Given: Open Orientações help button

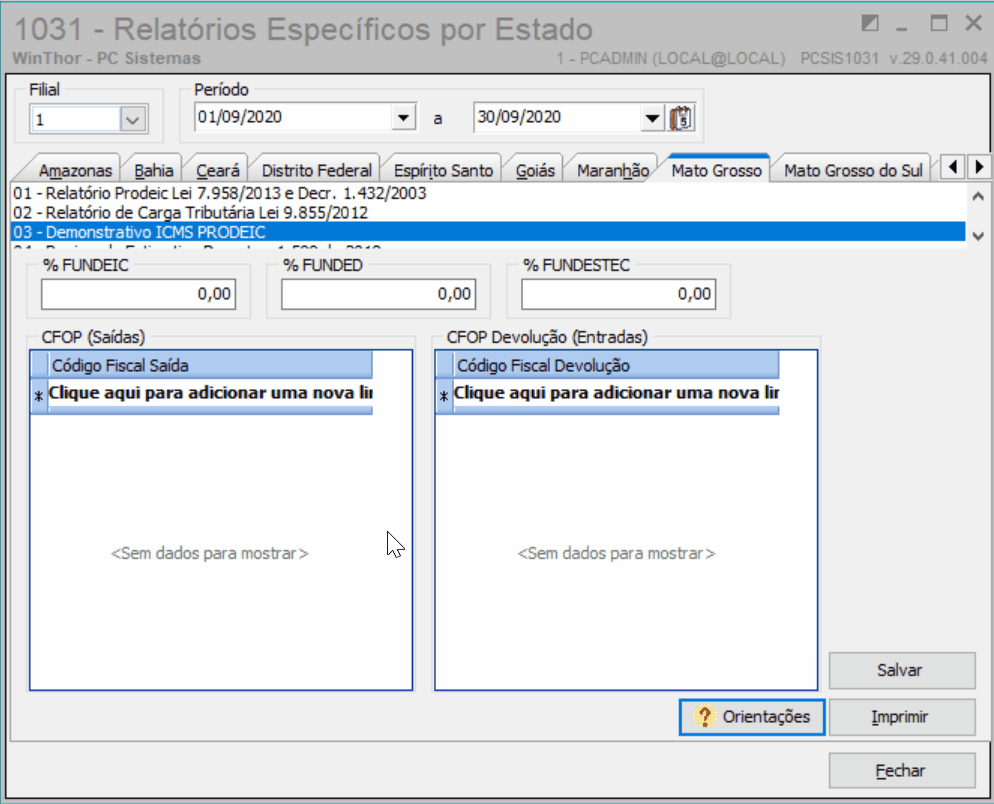Looking at the screenshot, I should (x=752, y=717).
